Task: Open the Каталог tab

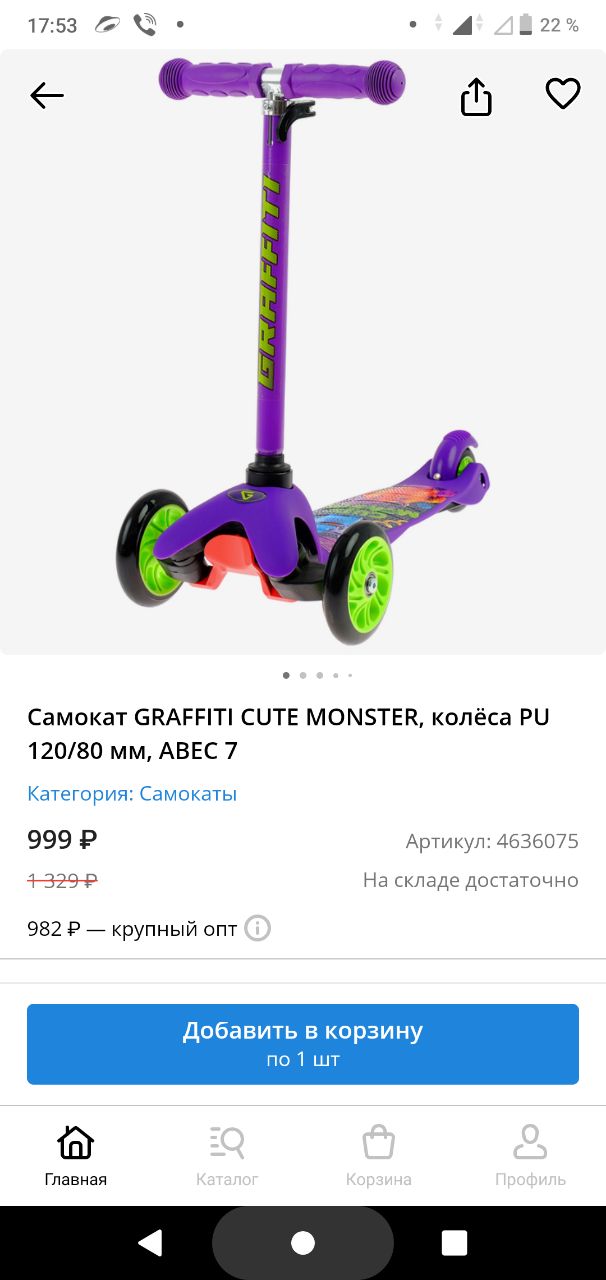Action: pyautogui.click(x=227, y=1155)
